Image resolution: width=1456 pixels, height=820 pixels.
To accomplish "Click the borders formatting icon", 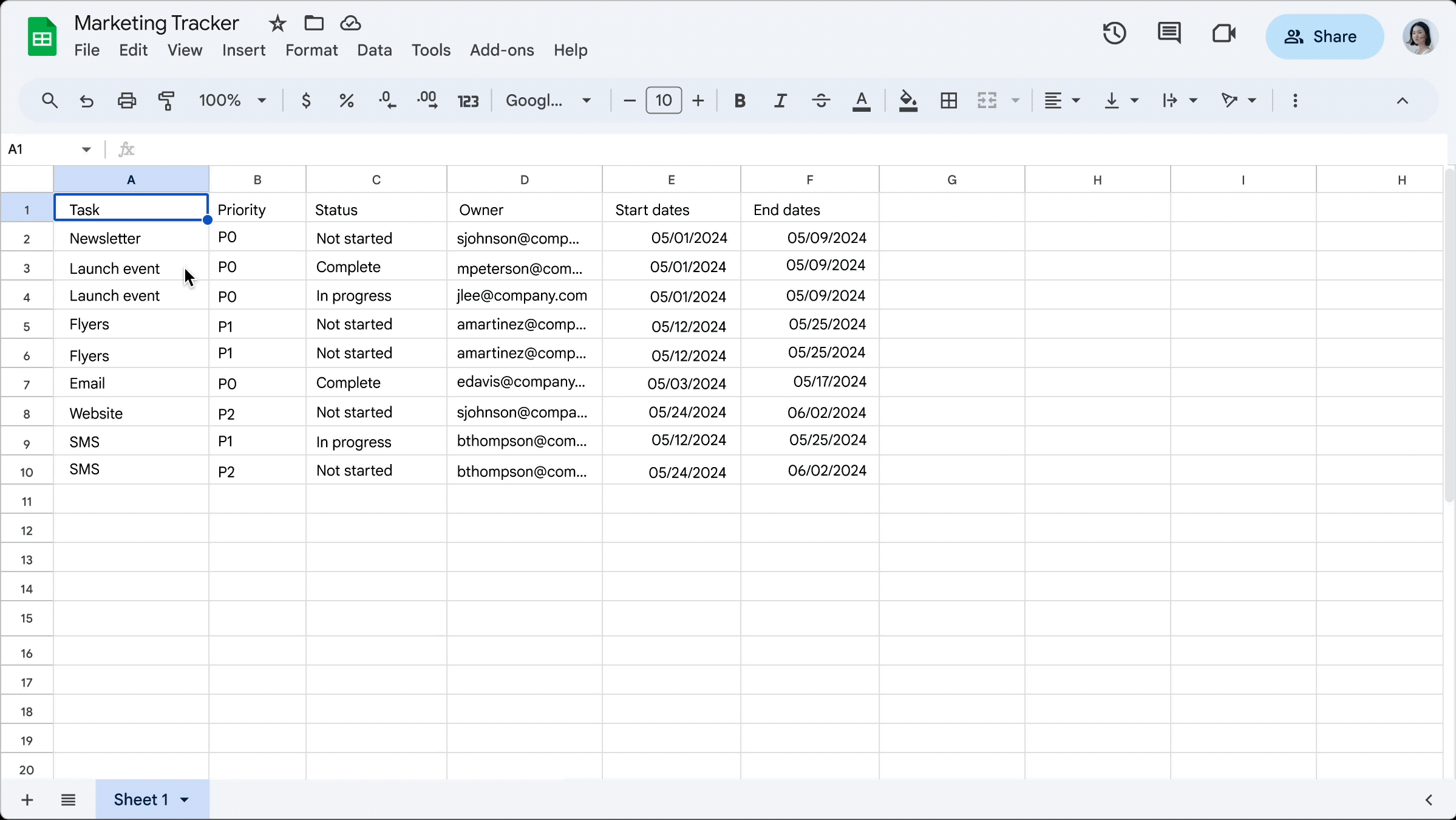I will tap(948, 100).
